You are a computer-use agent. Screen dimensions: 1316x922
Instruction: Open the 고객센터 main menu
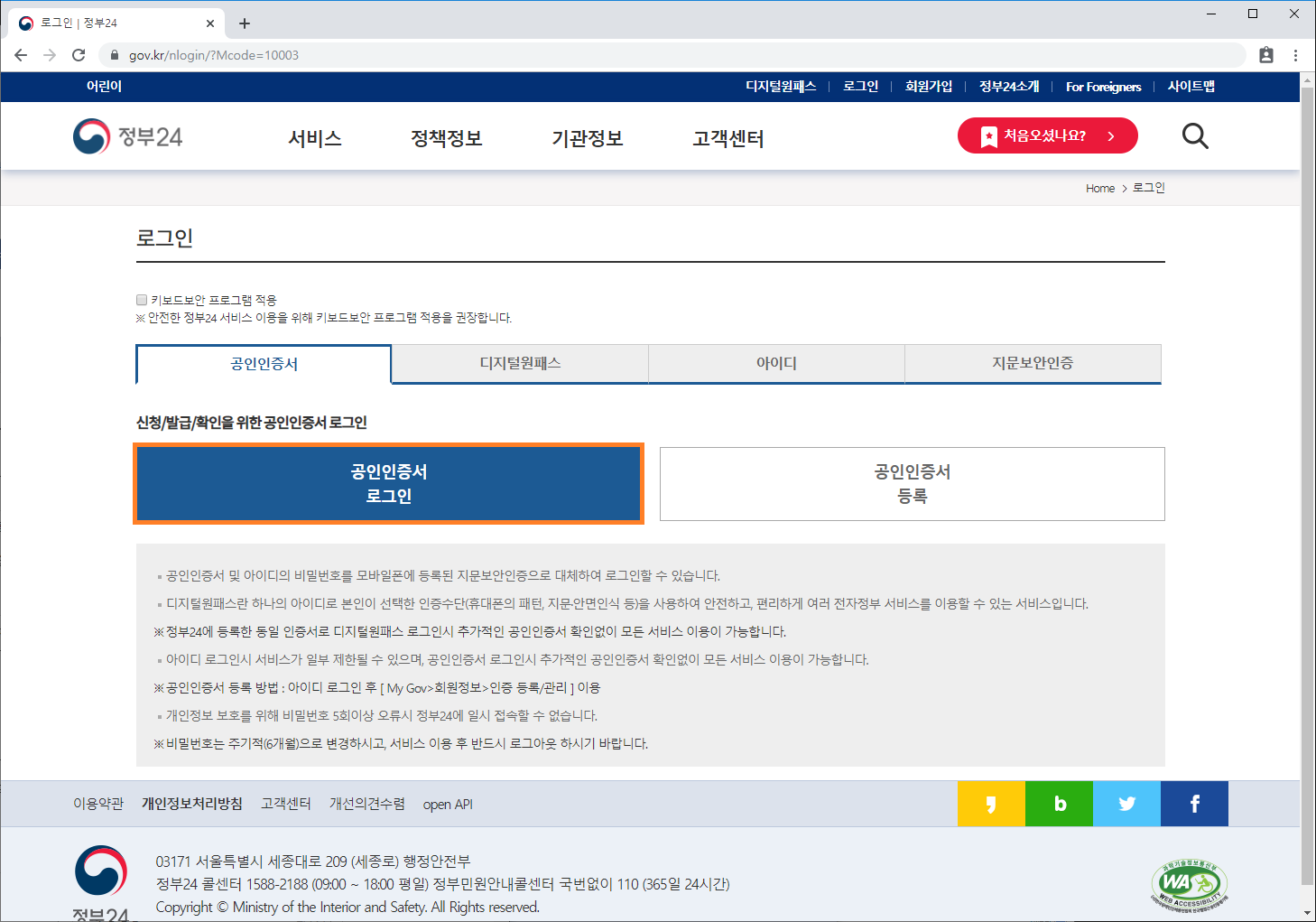(x=728, y=138)
